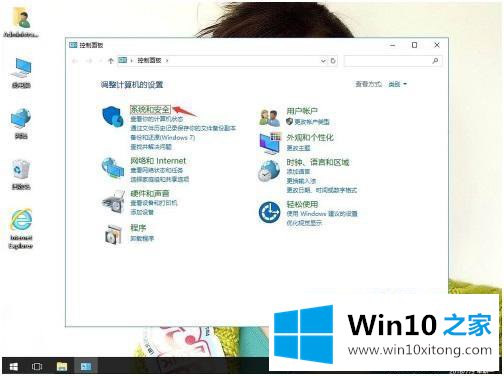
Task: Open the 外观和个性化 heading link
Action: point(310,137)
